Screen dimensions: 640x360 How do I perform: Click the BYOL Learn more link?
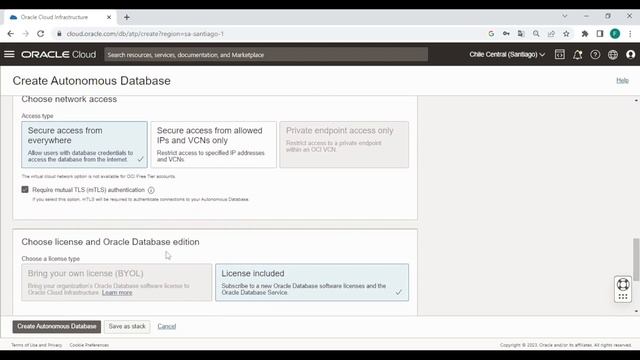(117, 293)
